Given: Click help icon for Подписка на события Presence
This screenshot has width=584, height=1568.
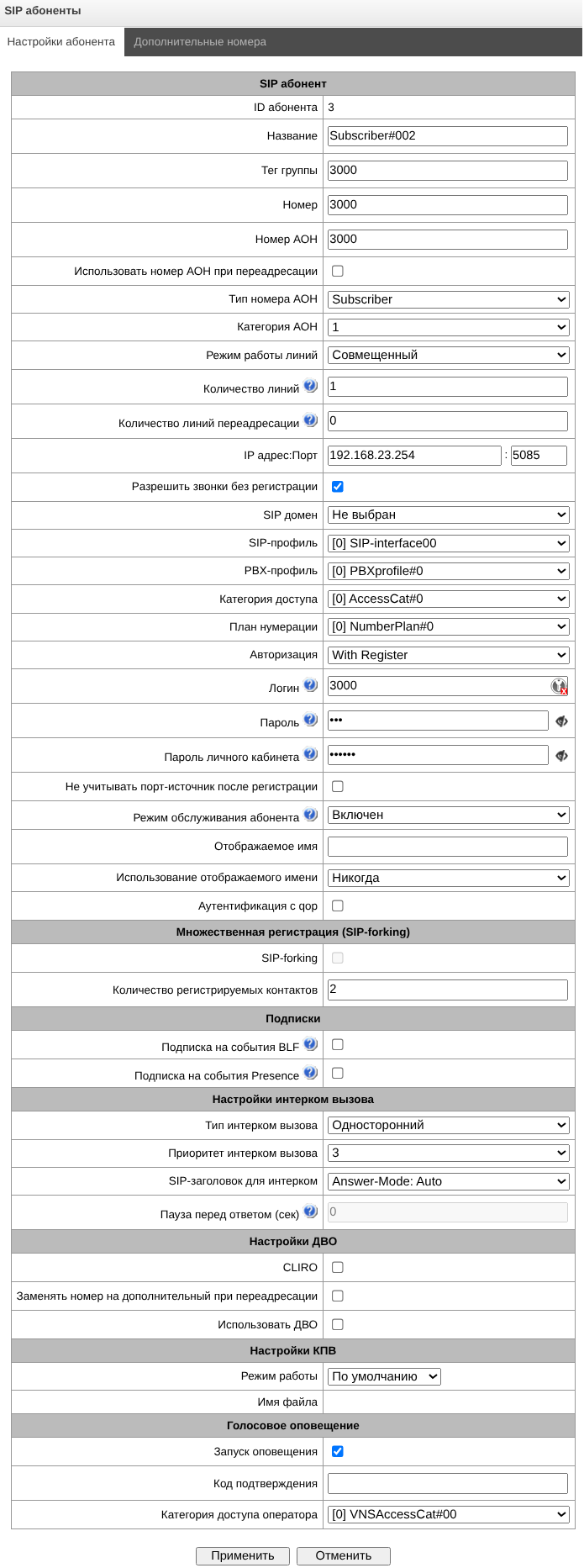Looking at the screenshot, I should (x=310, y=1074).
